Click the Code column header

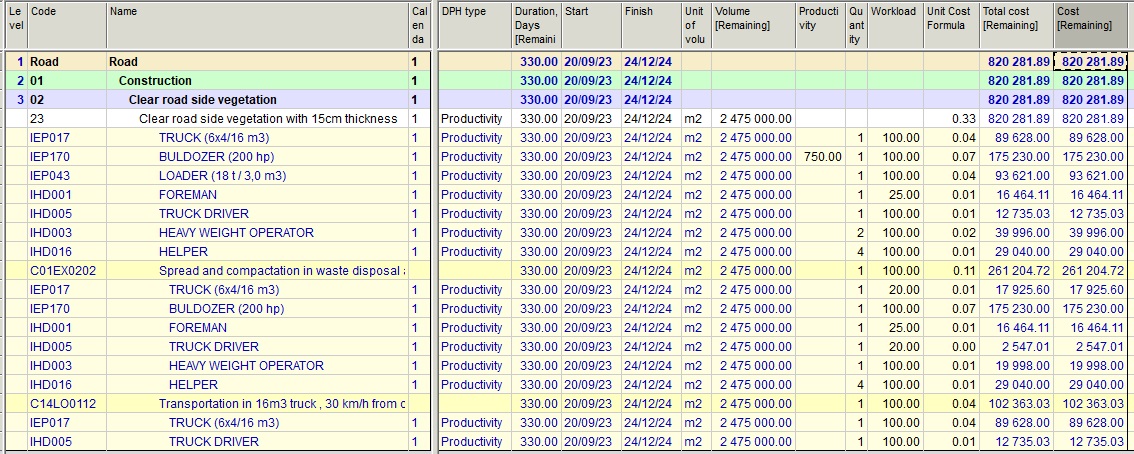click(67, 25)
